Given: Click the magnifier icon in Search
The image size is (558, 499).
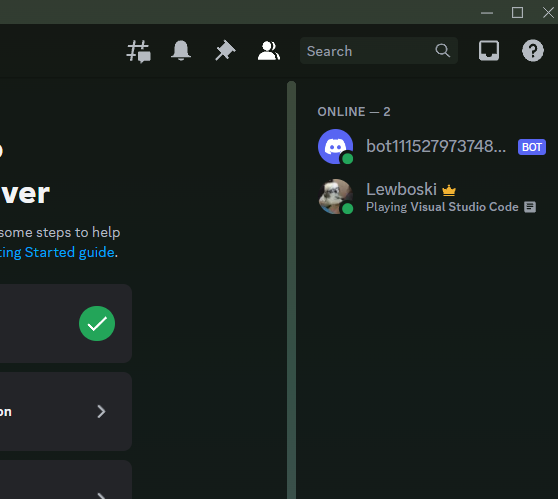Looking at the screenshot, I should (x=442, y=51).
